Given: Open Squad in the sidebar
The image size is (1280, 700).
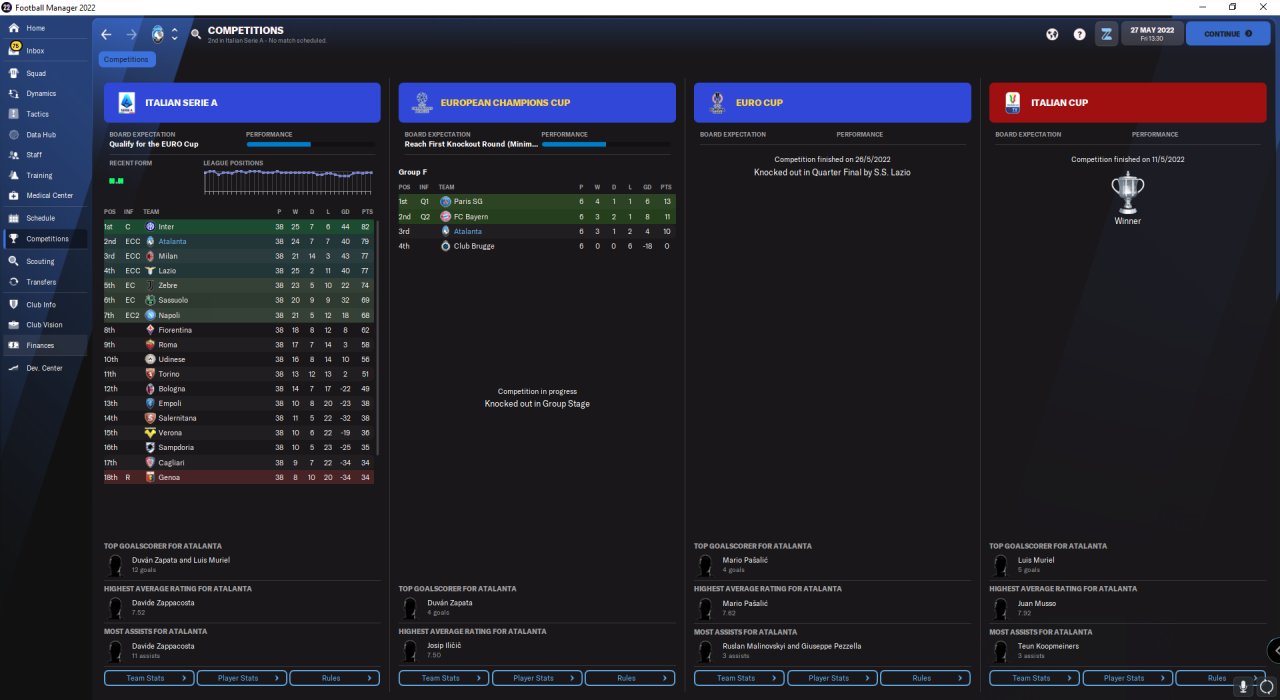Looking at the screenshot, I should click(44, 73).
